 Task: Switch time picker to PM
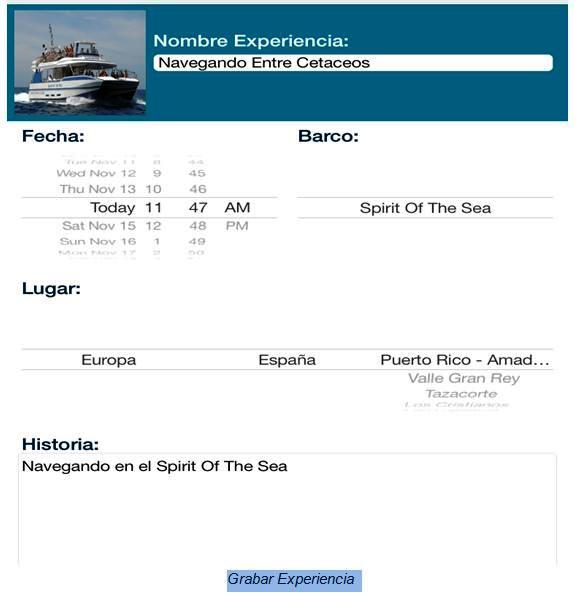(x=237, y=226)
